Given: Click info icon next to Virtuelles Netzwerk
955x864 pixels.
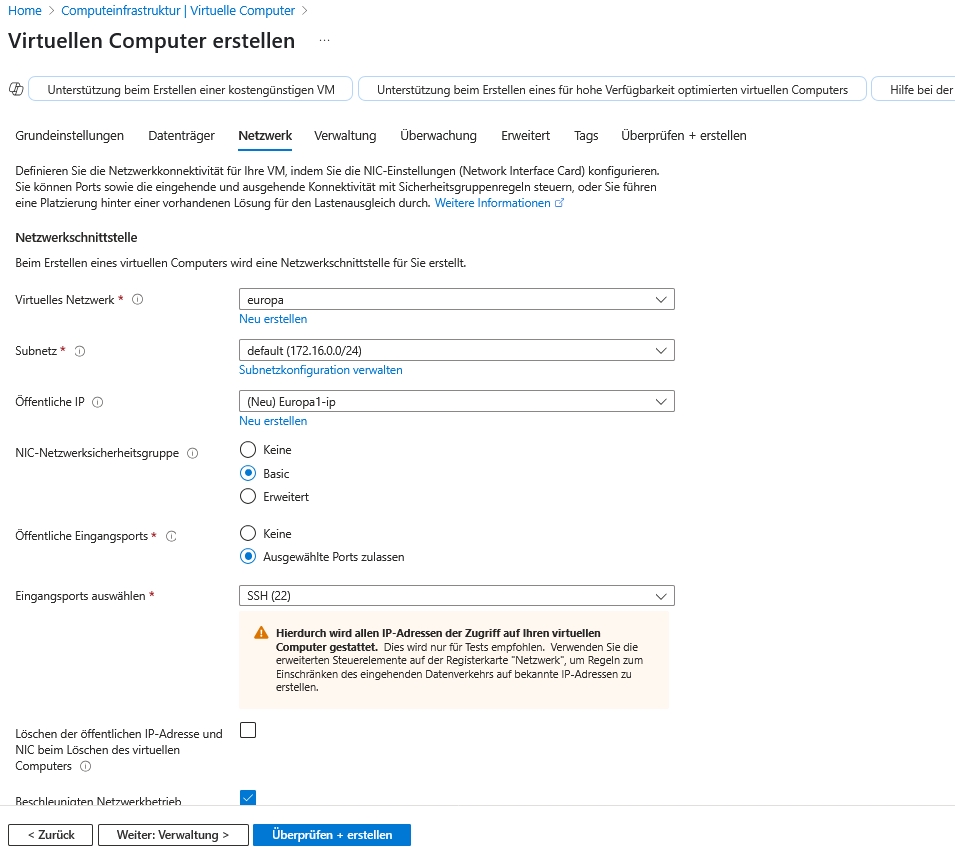Looking at the screenshot, I should 138,299.
